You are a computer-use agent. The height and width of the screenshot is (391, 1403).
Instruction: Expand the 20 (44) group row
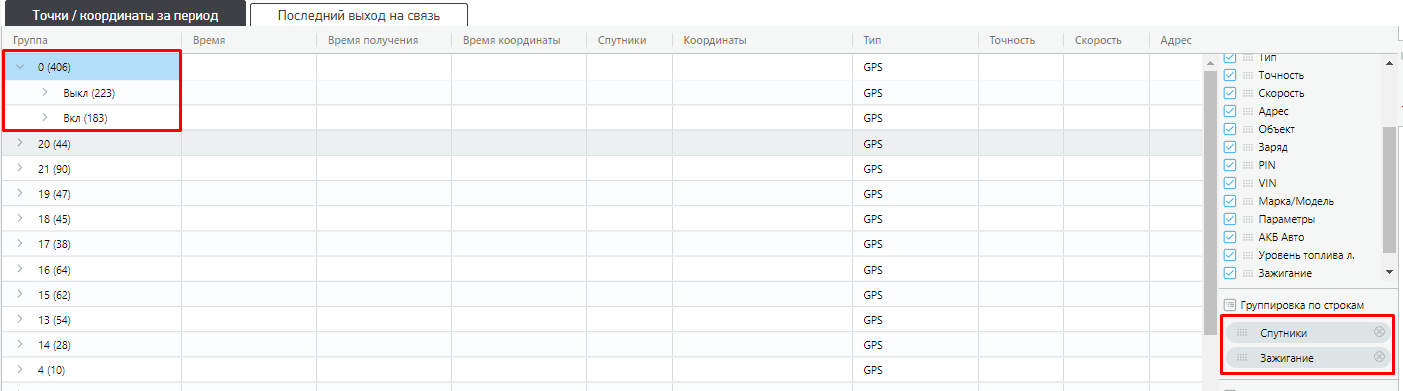20,143
